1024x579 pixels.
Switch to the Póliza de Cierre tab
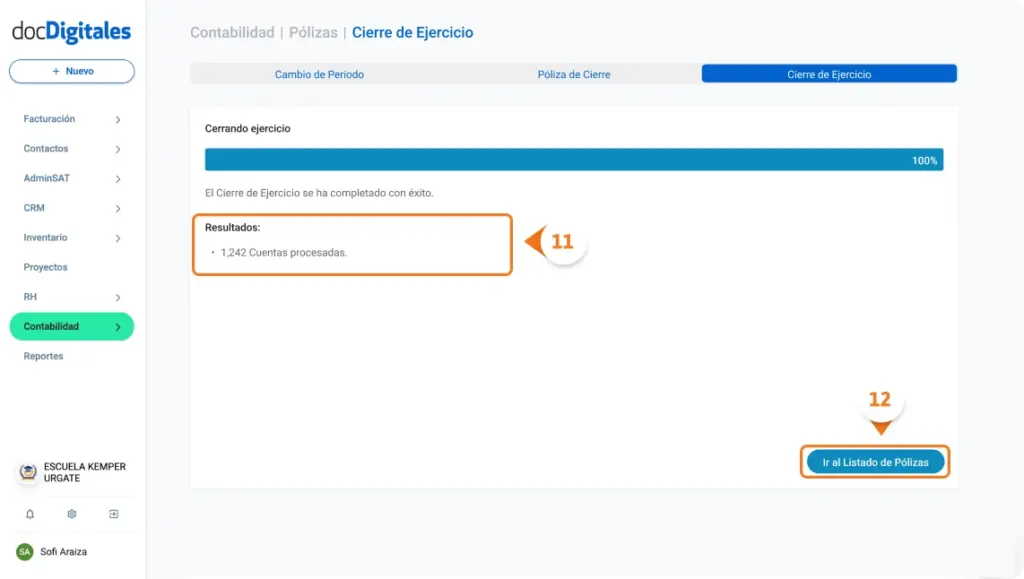pyautogui.click(x=574, y=75)
